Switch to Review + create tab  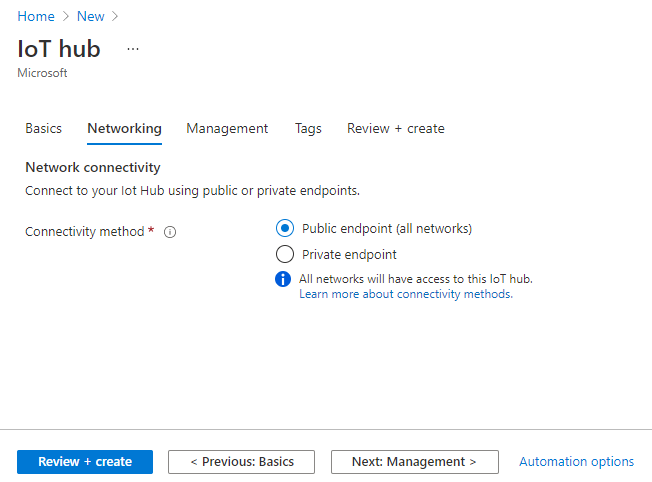[x=395, y=128]
